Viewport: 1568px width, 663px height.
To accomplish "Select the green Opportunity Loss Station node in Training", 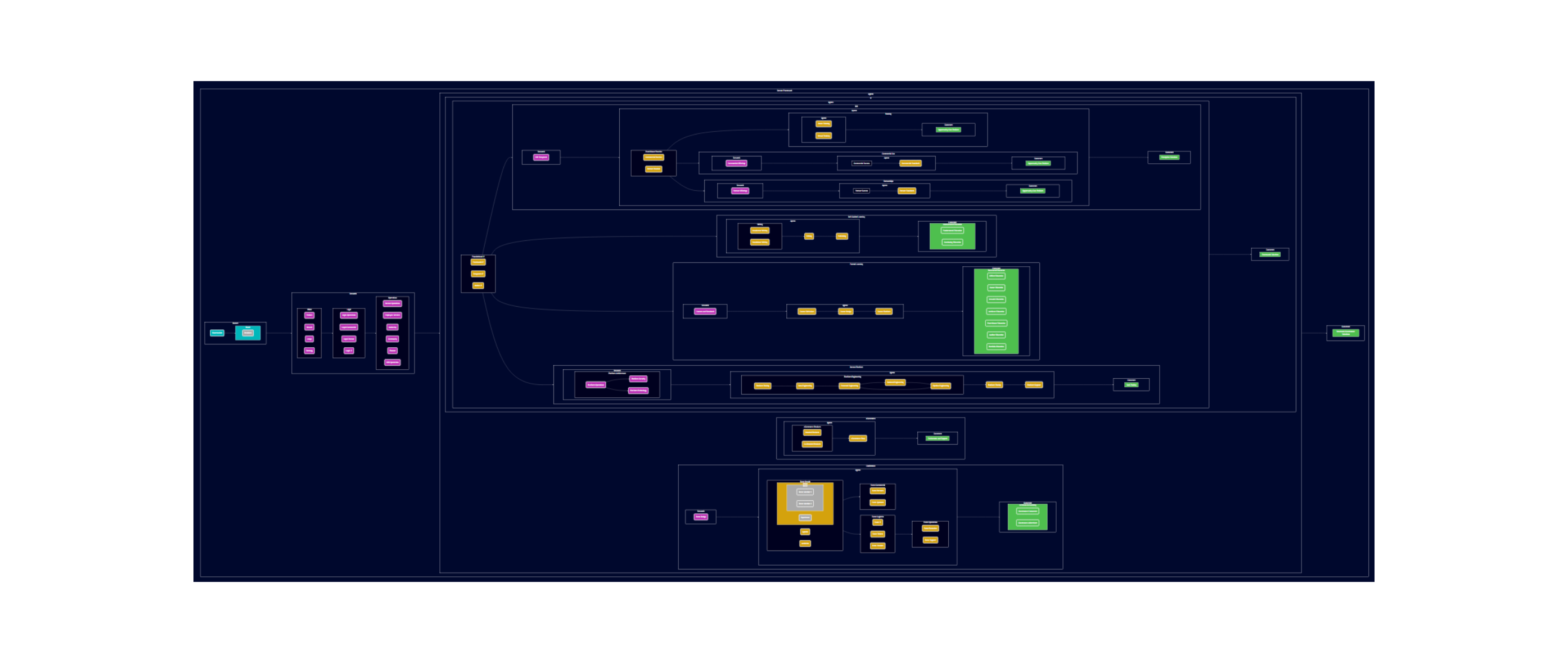I will 949,130.
